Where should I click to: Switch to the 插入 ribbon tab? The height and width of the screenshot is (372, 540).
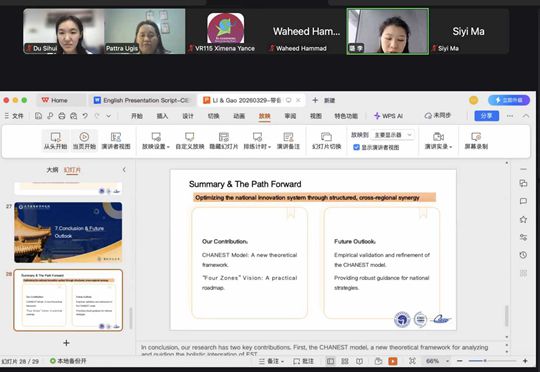(x=162, y=116)
